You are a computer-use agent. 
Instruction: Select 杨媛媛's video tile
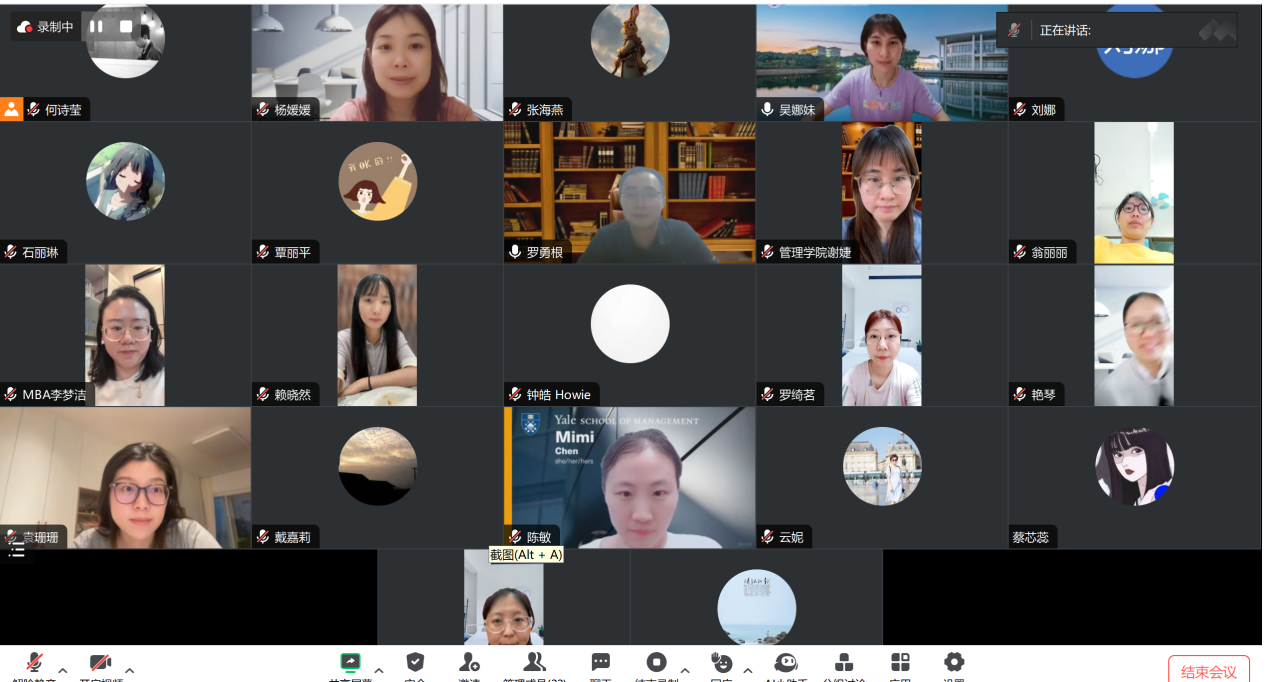click(377, 62)
